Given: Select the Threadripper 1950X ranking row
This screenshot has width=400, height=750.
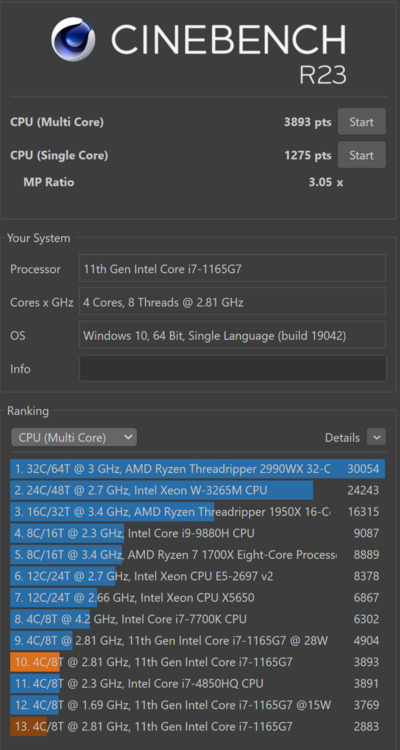Looking at the screenshot, I should pos(198,511).
